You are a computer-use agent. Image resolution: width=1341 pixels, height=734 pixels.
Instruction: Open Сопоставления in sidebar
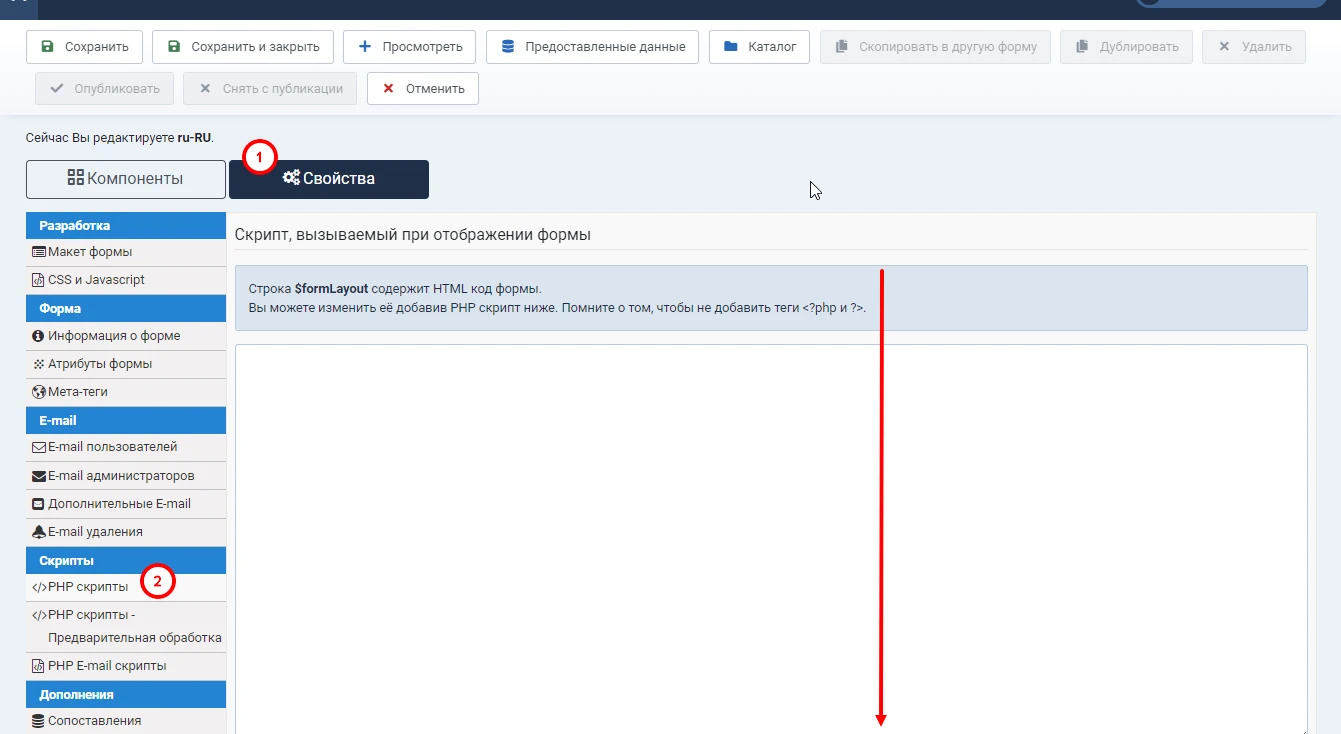[x=126, y=721]
